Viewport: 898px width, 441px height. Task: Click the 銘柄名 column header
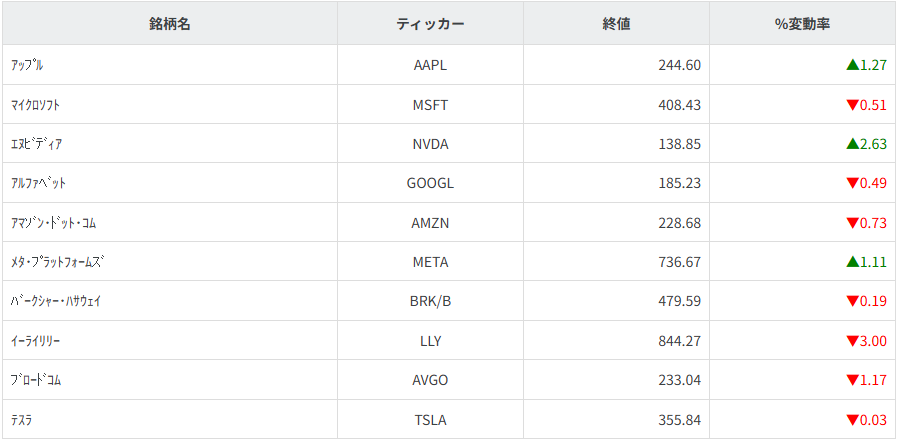pos(170,24)
